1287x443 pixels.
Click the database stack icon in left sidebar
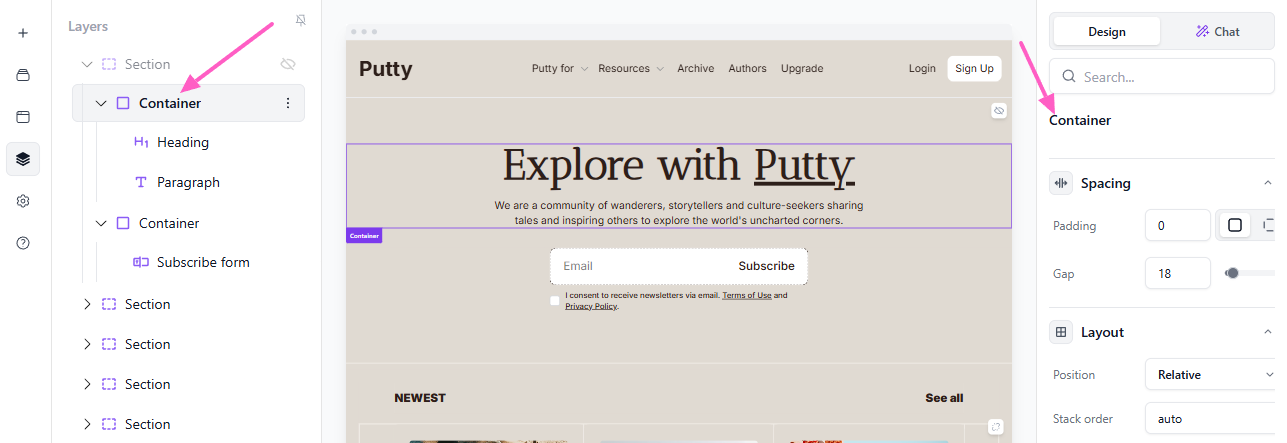[23, 75]
